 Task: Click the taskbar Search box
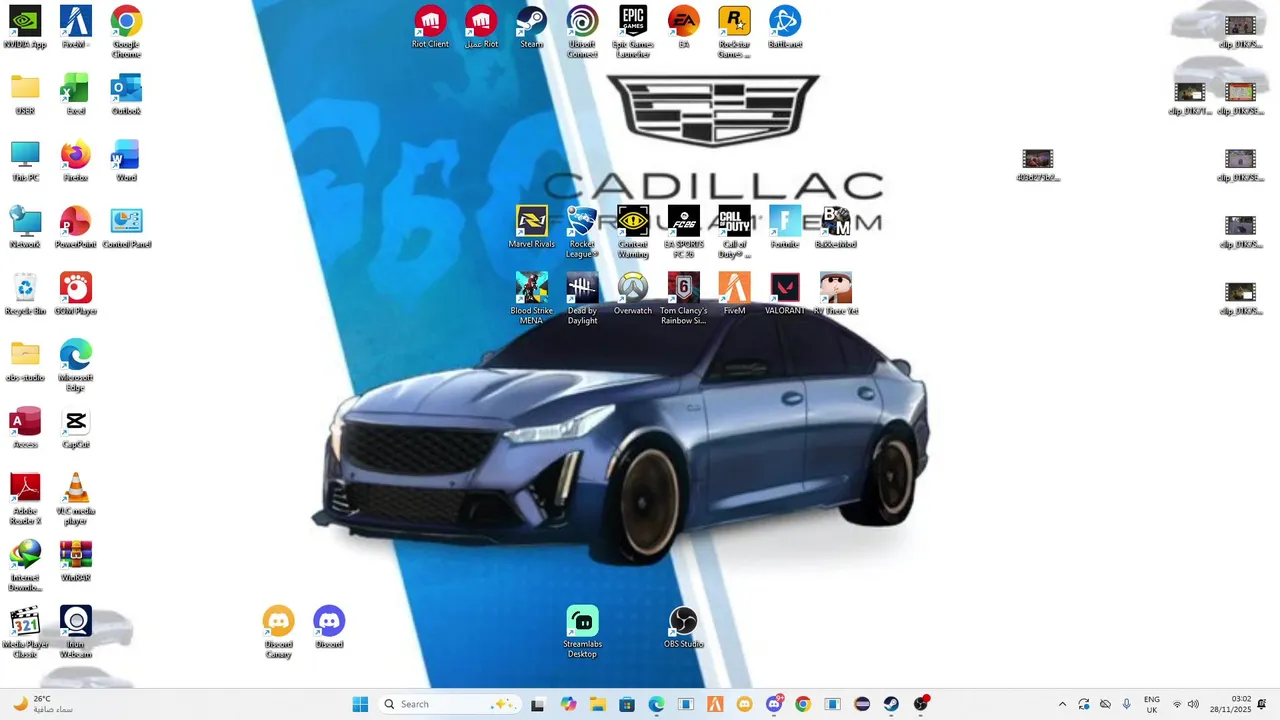[x=448, y=704]
